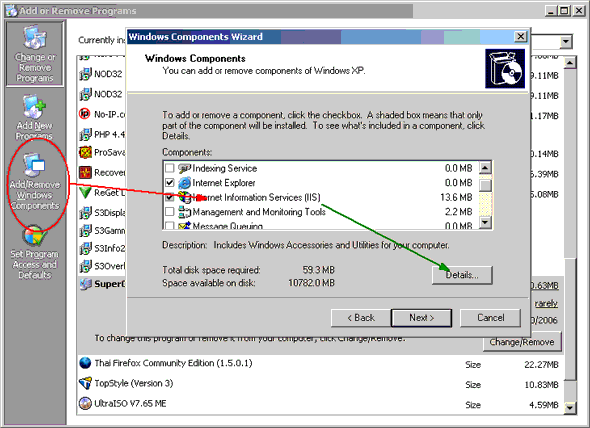Select the Internet Information Services (IIS) icon
This screenshot has height=428, width=590.
pos(184,197)
